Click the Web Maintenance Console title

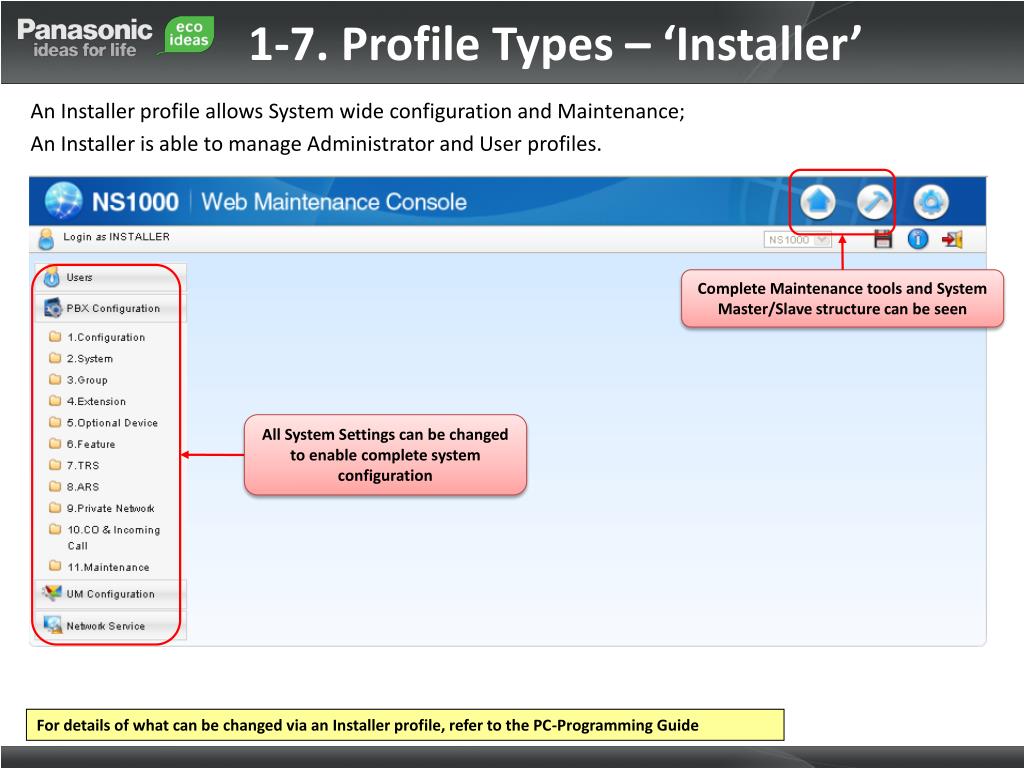click(334, 201)
